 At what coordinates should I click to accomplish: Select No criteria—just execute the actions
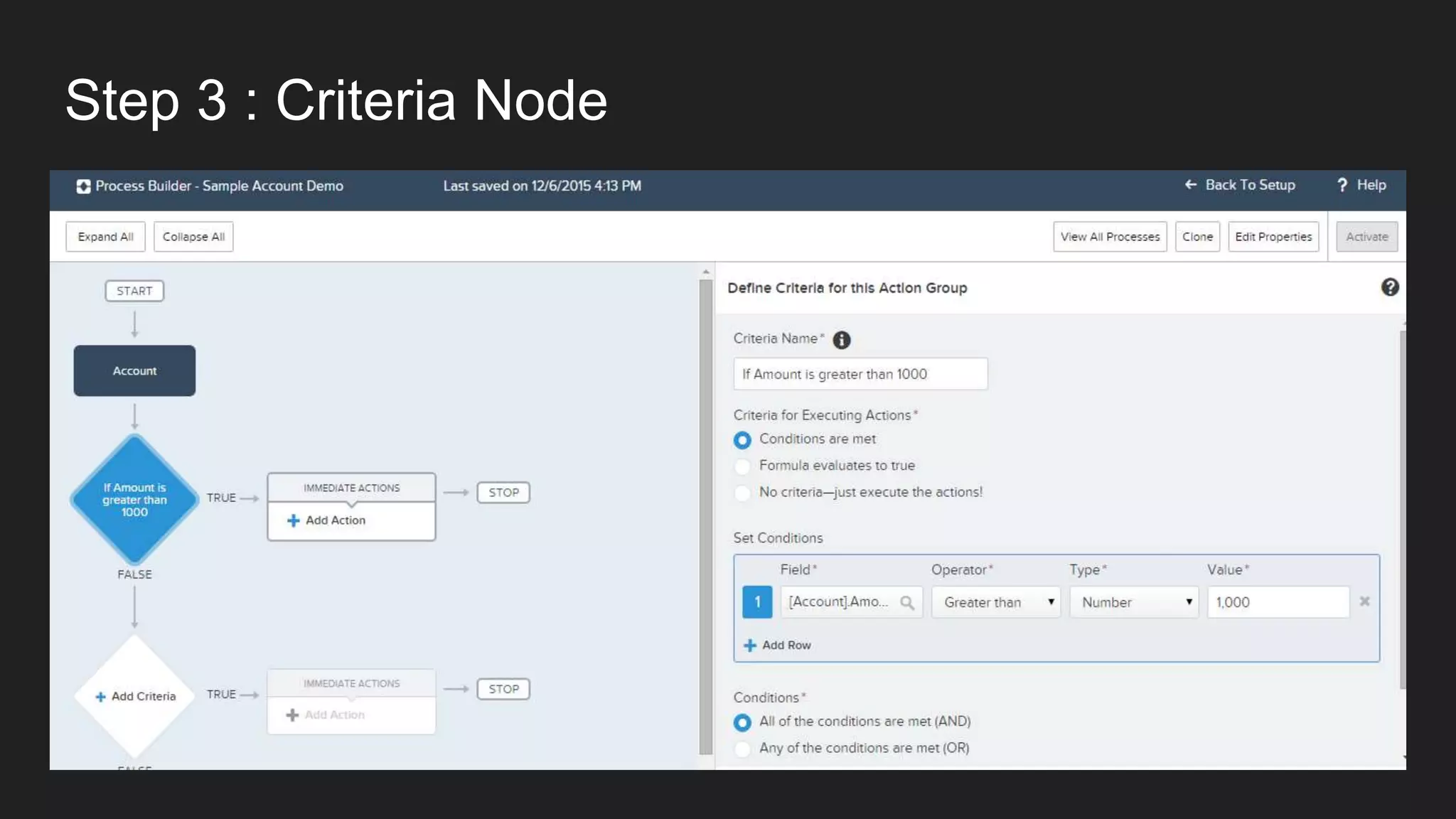[x=742, y=493]
